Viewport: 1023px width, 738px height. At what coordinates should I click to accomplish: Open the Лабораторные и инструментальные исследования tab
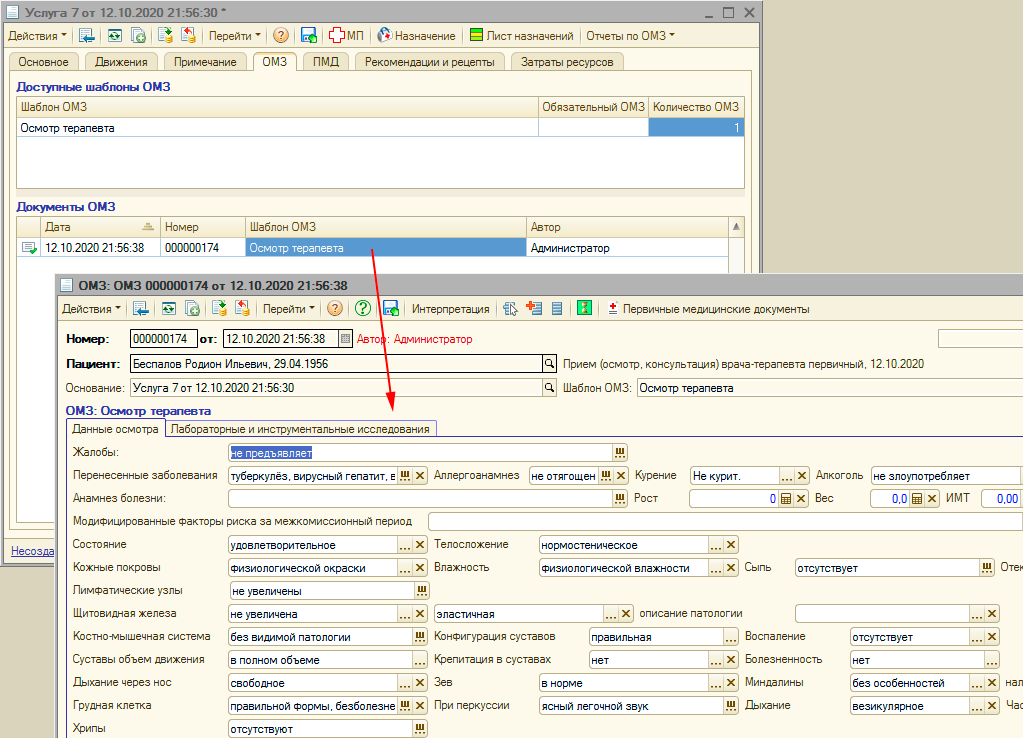point(300,429)
